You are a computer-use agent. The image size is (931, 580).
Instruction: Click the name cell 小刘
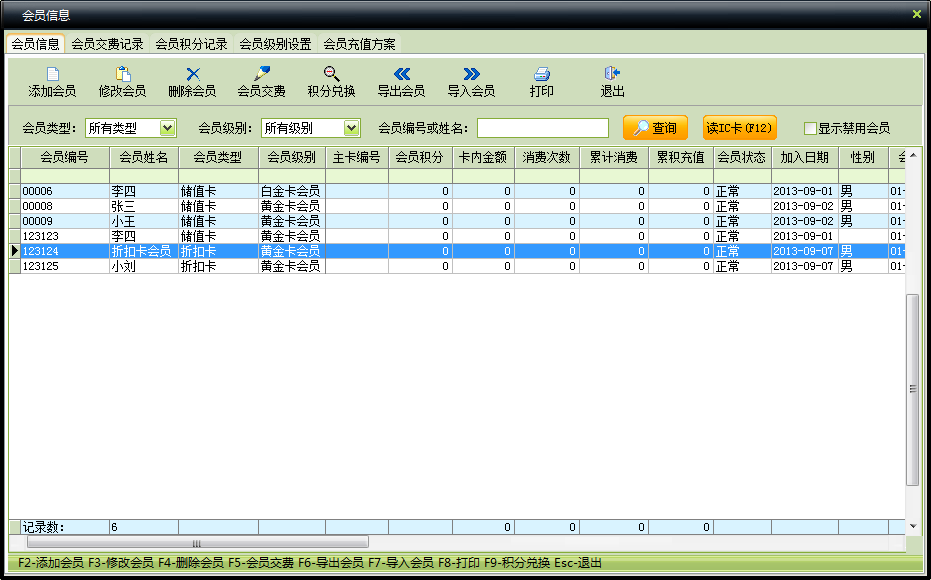tap(144, 266)
